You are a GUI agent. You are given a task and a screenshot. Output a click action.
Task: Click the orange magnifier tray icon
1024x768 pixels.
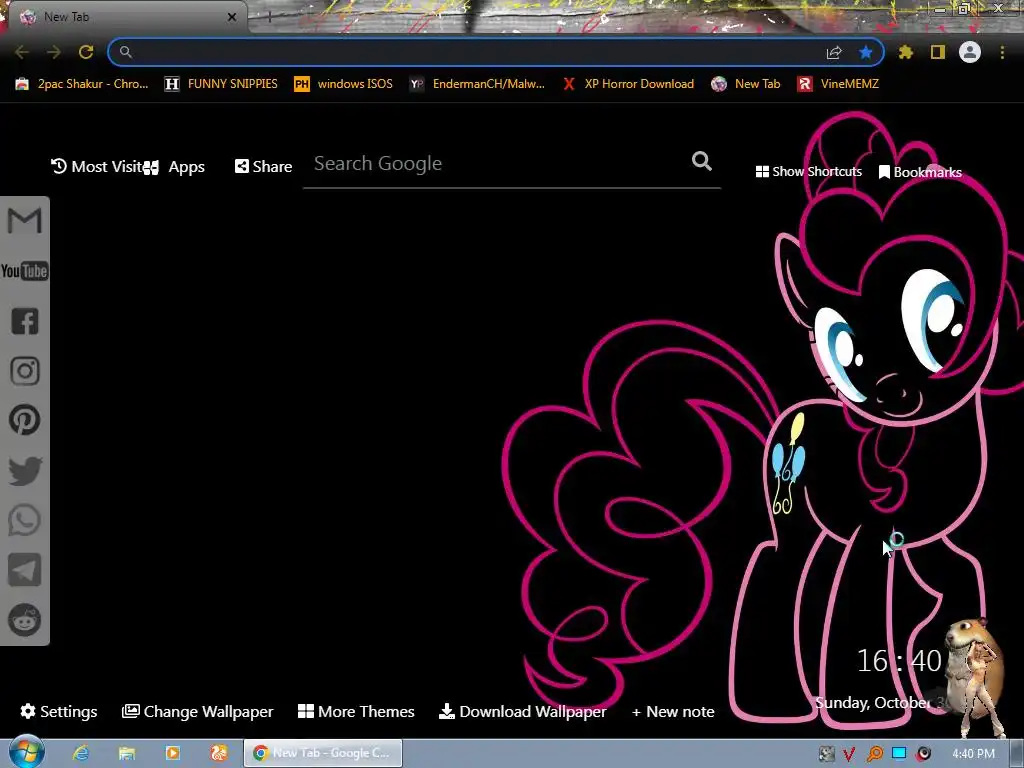[874, 754]
